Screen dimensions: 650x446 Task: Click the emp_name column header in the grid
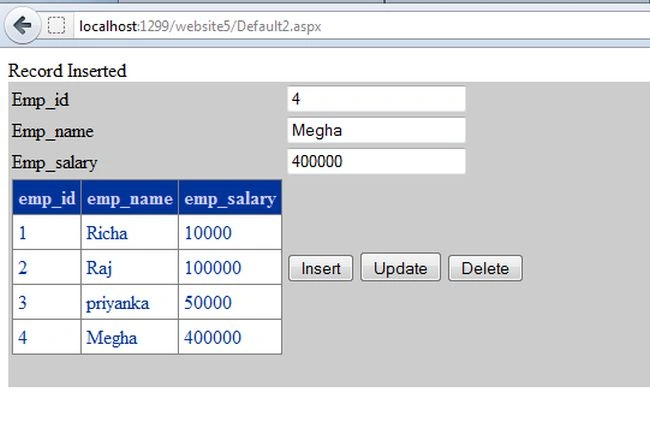(x=130, y=198)
